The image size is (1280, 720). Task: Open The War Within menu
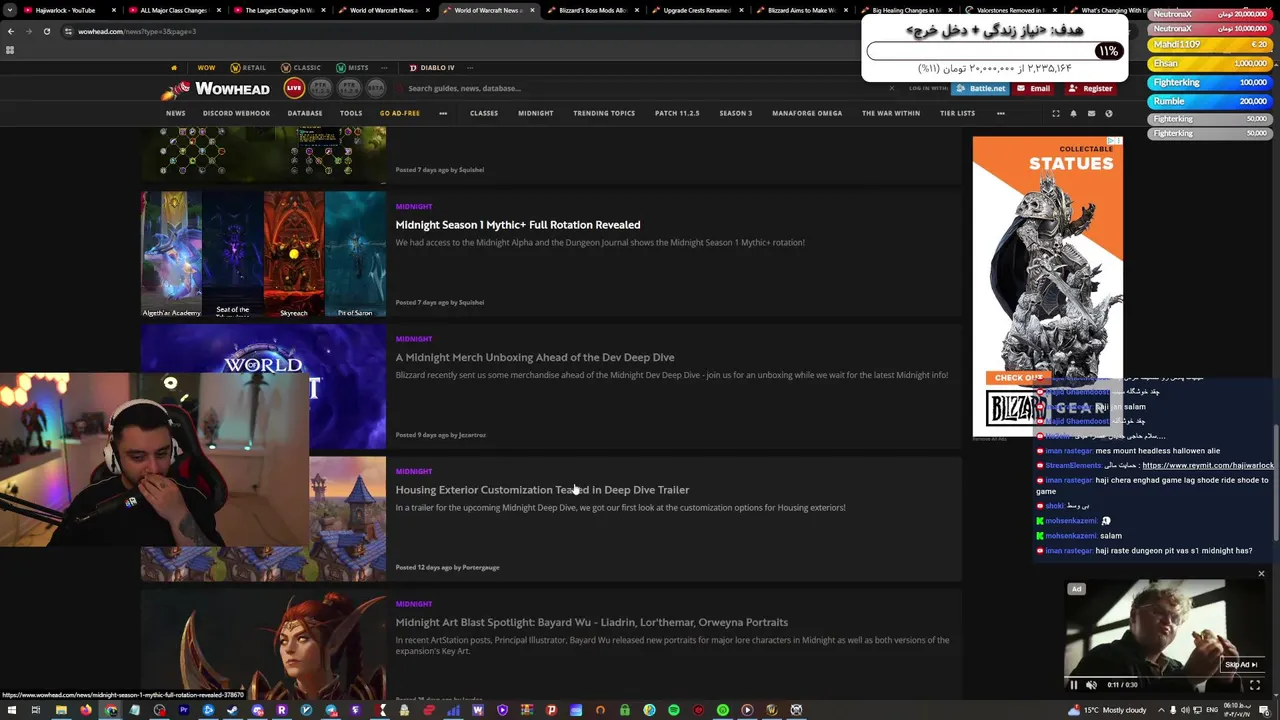click(891, 113)
